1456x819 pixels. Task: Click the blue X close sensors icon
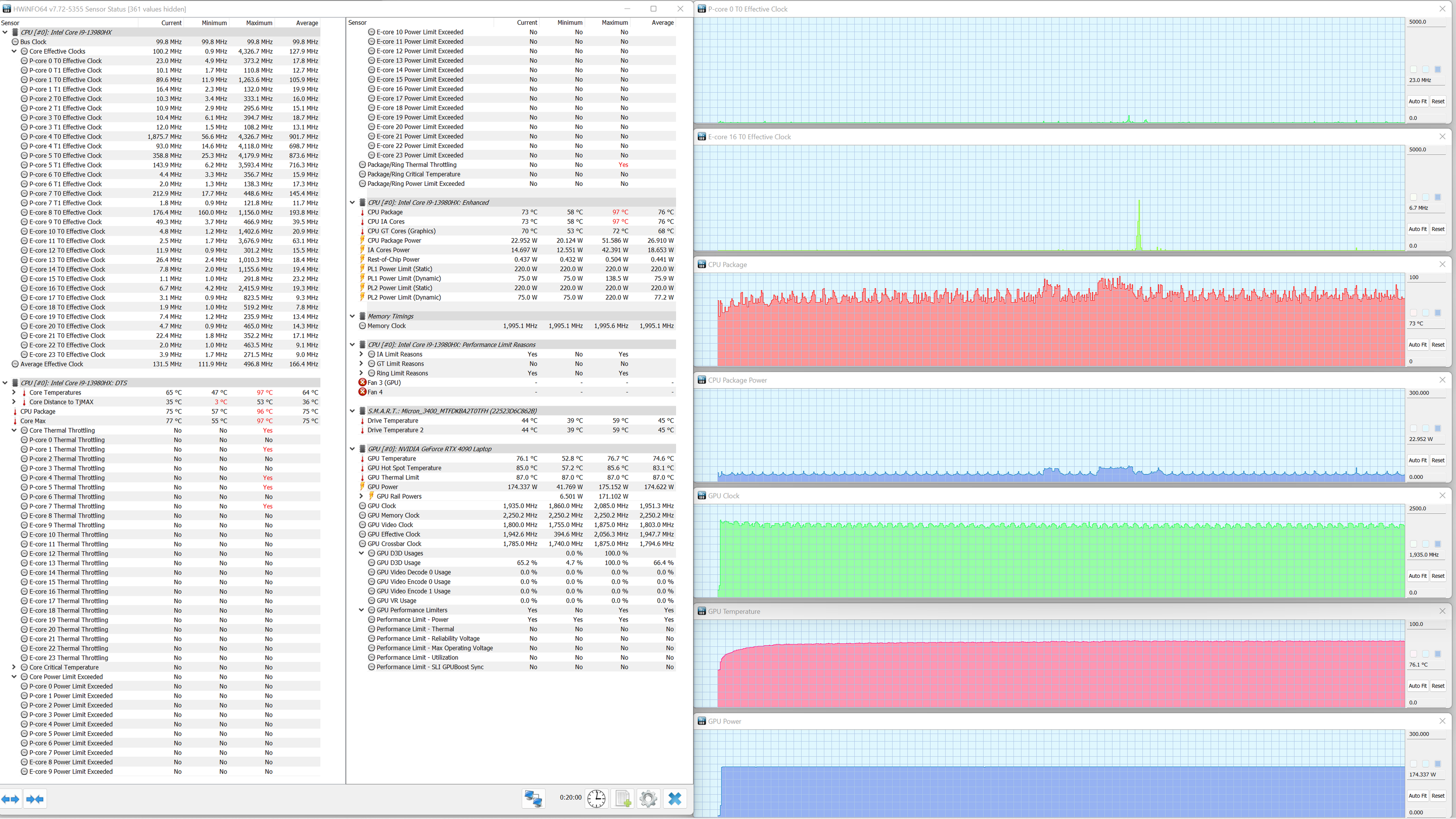point(675,798)
